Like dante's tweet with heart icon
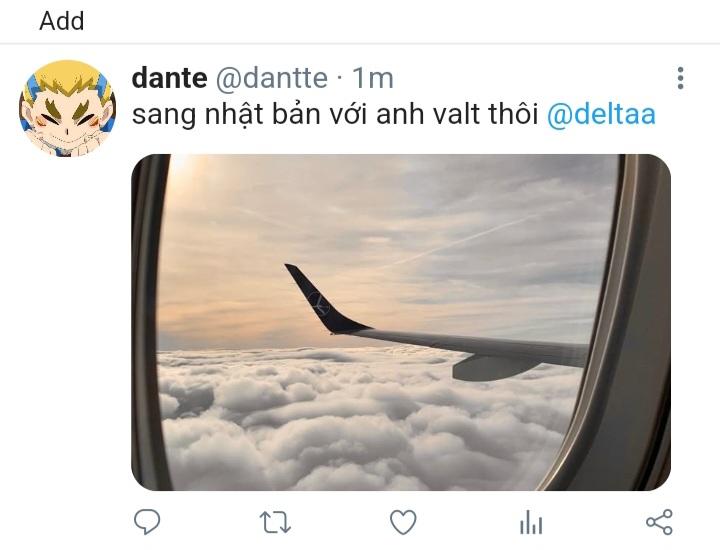The width and height of the screenshot is (720, 550). click(403, 522)
